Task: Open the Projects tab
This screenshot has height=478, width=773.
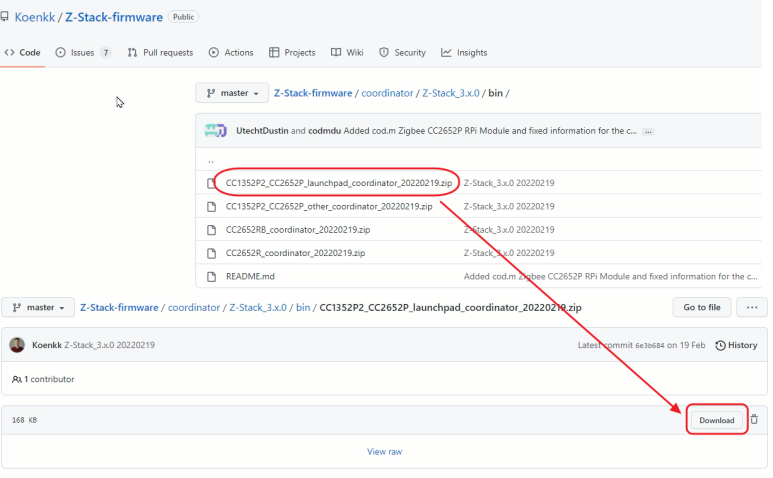Action: [292, 53]
